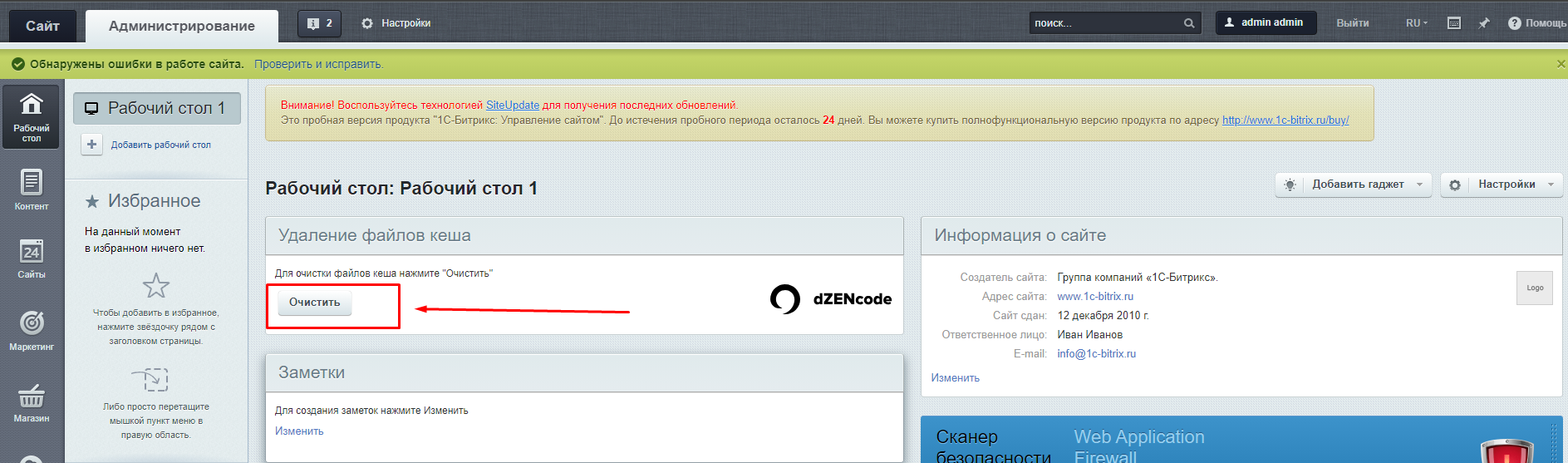Click the Иван Иванов responsible person text
Viewport: 1568px width, 463px height.
pyautogui.click(x=1089, y=334)
